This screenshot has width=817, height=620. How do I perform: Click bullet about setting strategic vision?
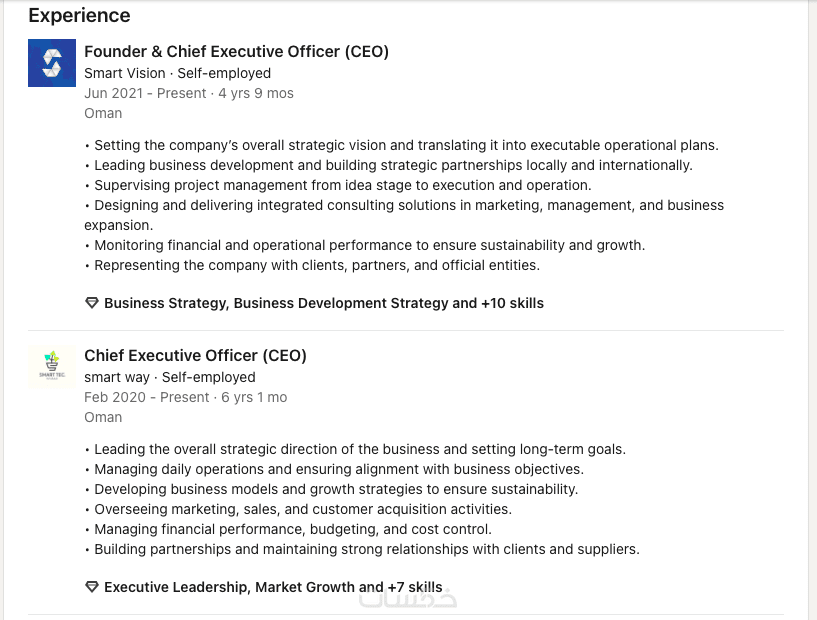405,145
